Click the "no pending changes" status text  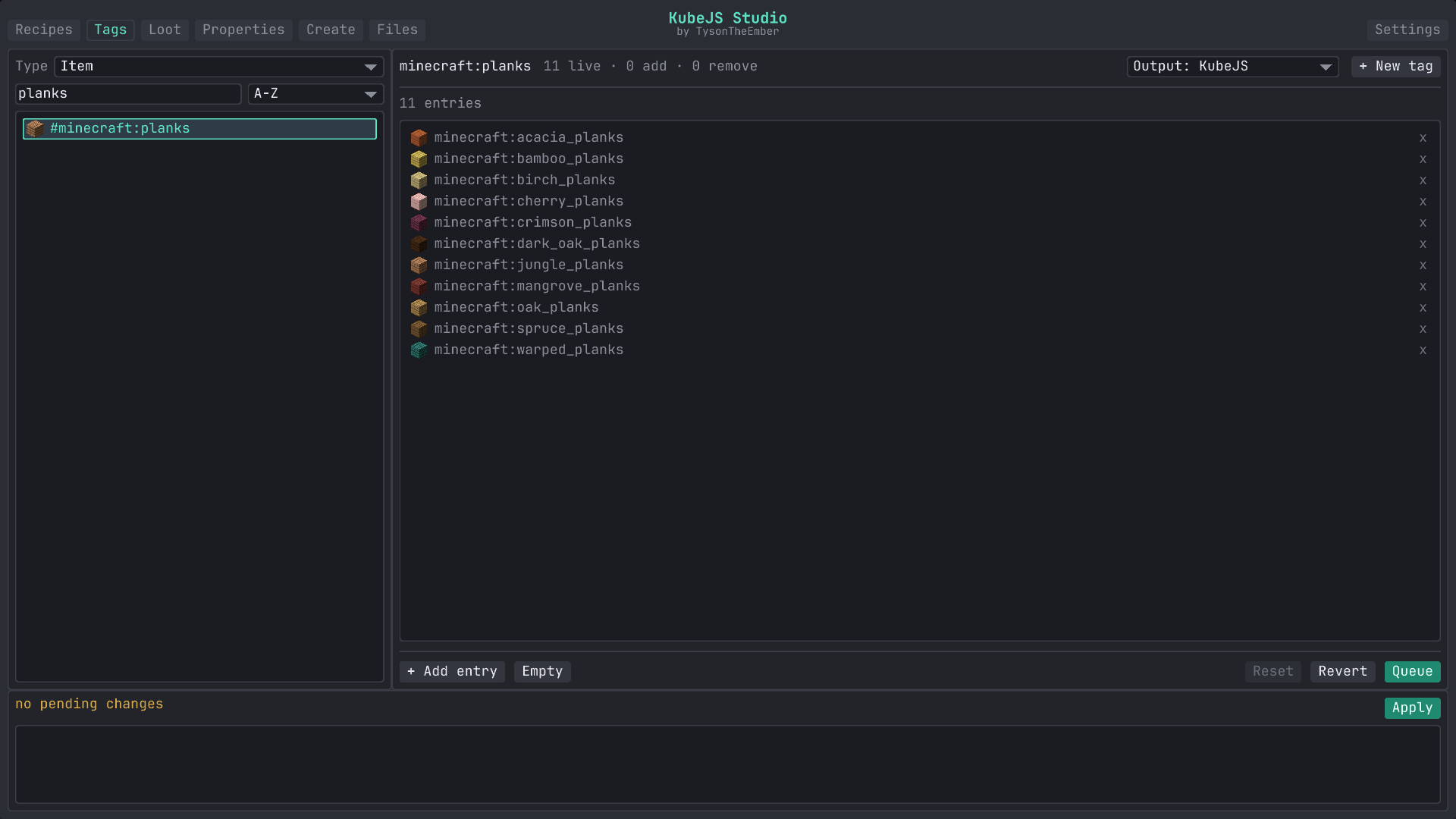pyautogui.click(x=89, y=704)
